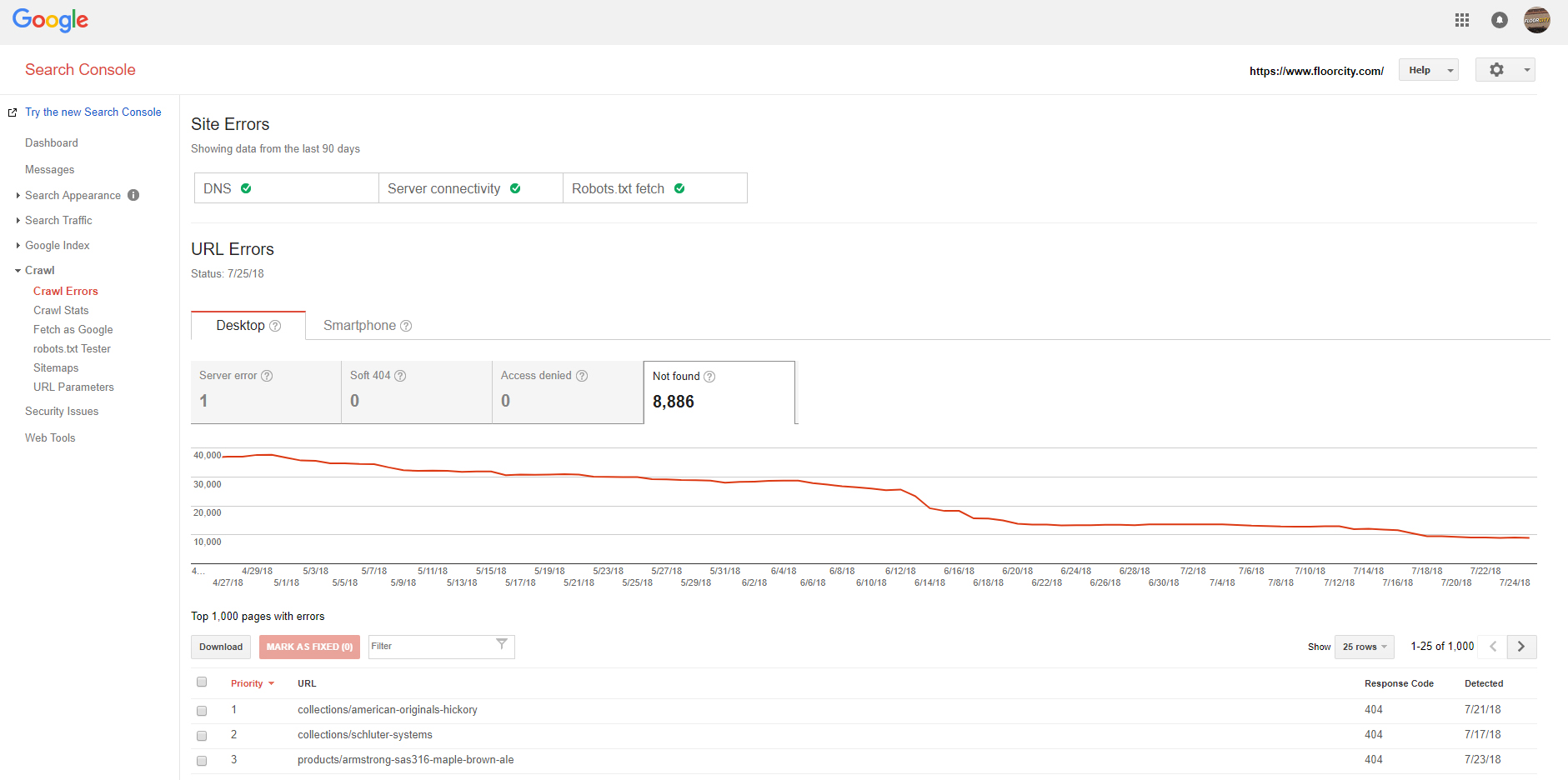Sort by the Priority column header
Viewport: 1568px width, 780px height.
252,683
